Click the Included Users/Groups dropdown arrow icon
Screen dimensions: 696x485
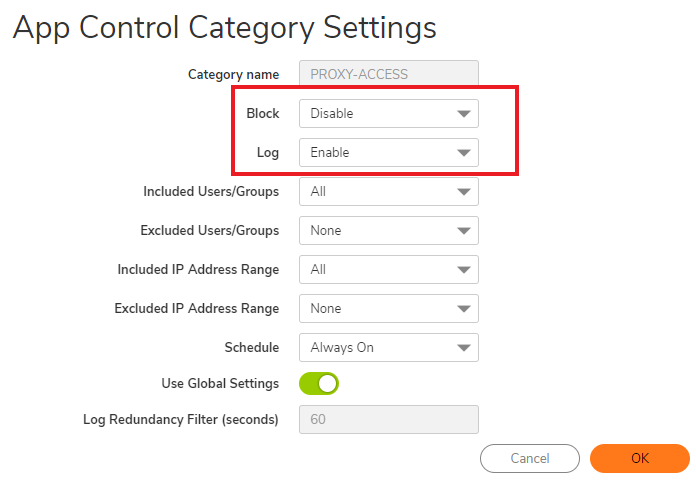(x=463, y=192)
